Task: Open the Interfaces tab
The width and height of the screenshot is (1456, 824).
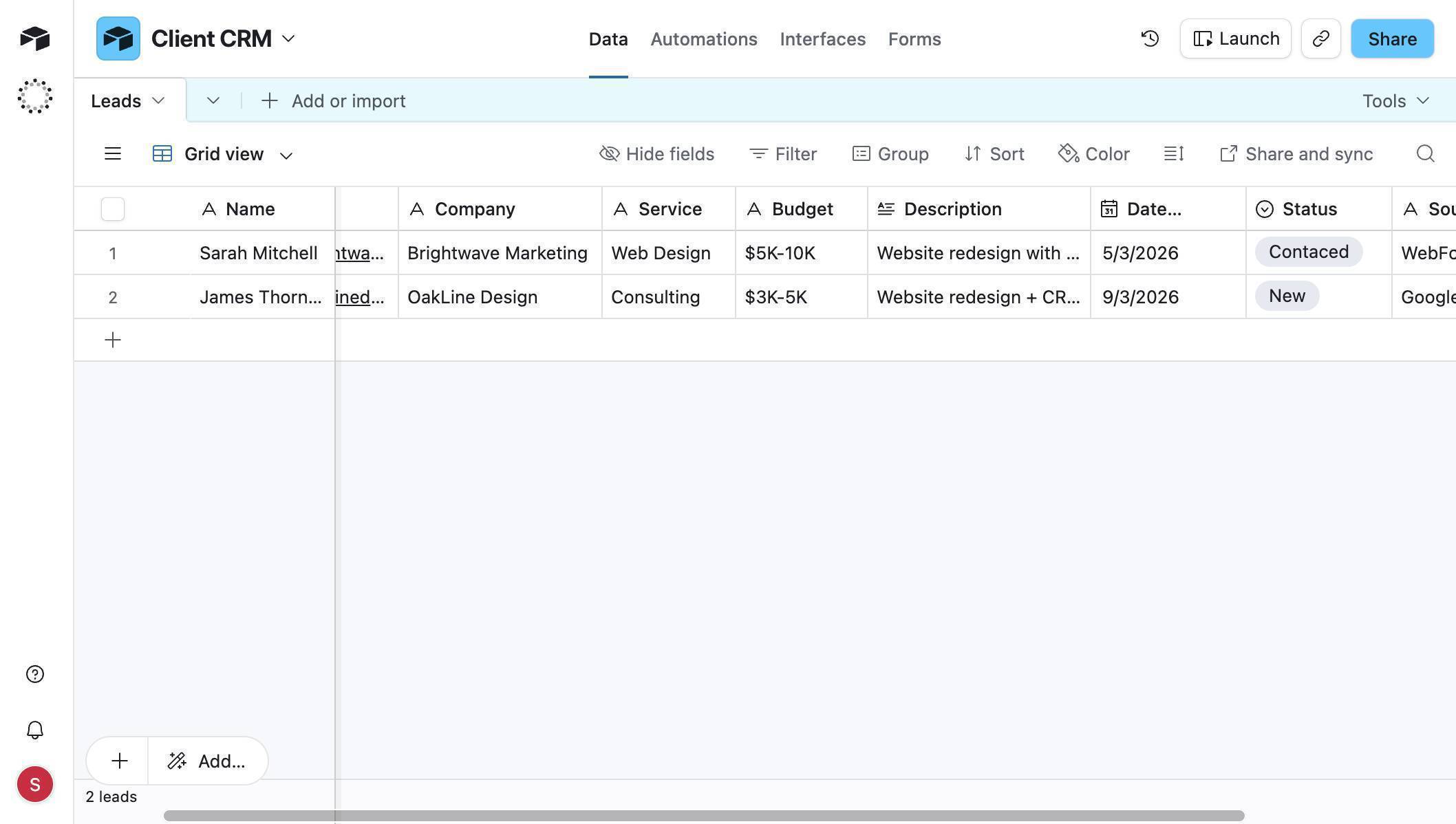Action: pyautogui.click(x=822, y=39)
